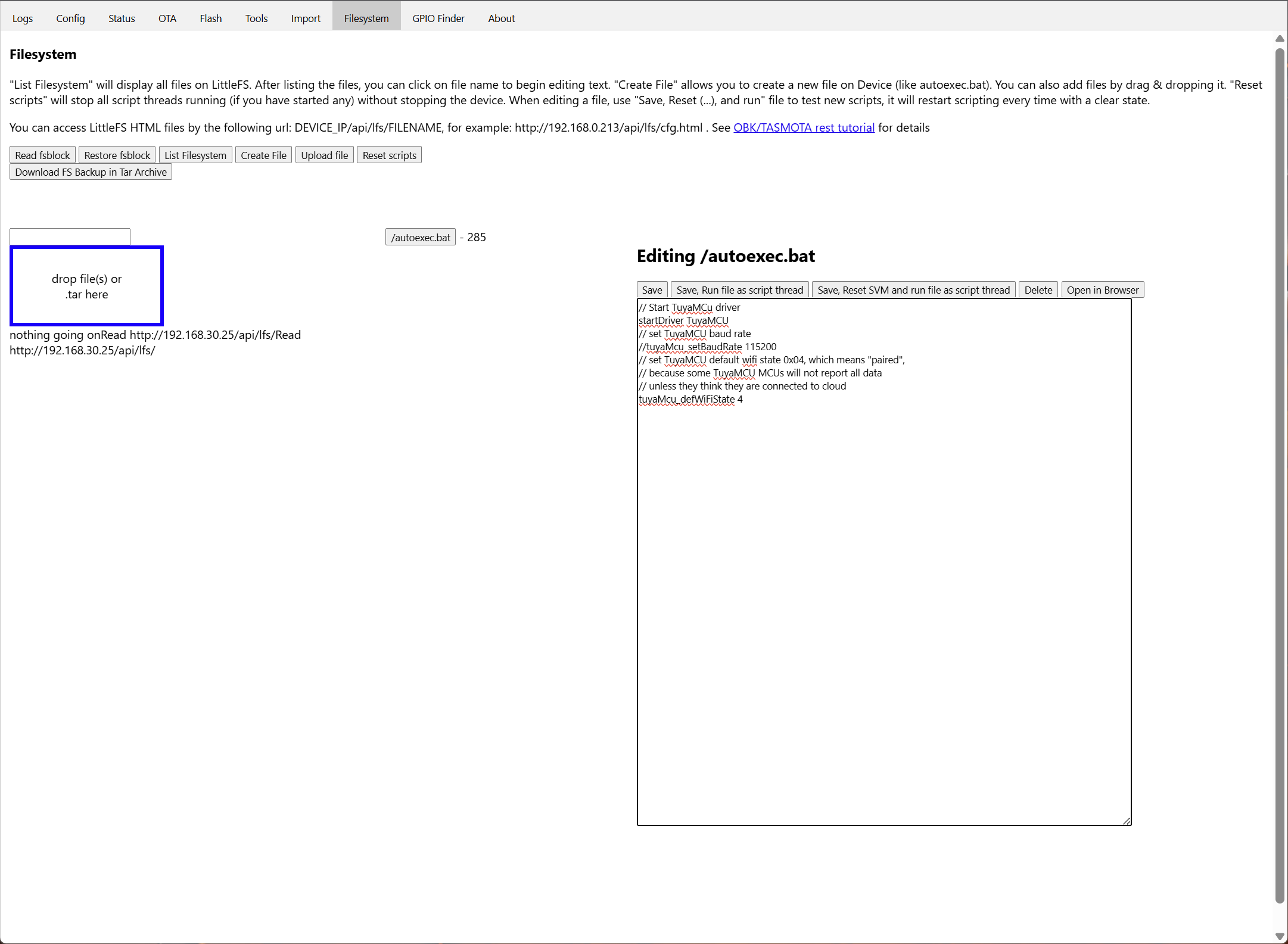Click the tuyaMcu_defWiFiState 4 line
Viewport: 1288px width, 944px height.
click(690, 399)
